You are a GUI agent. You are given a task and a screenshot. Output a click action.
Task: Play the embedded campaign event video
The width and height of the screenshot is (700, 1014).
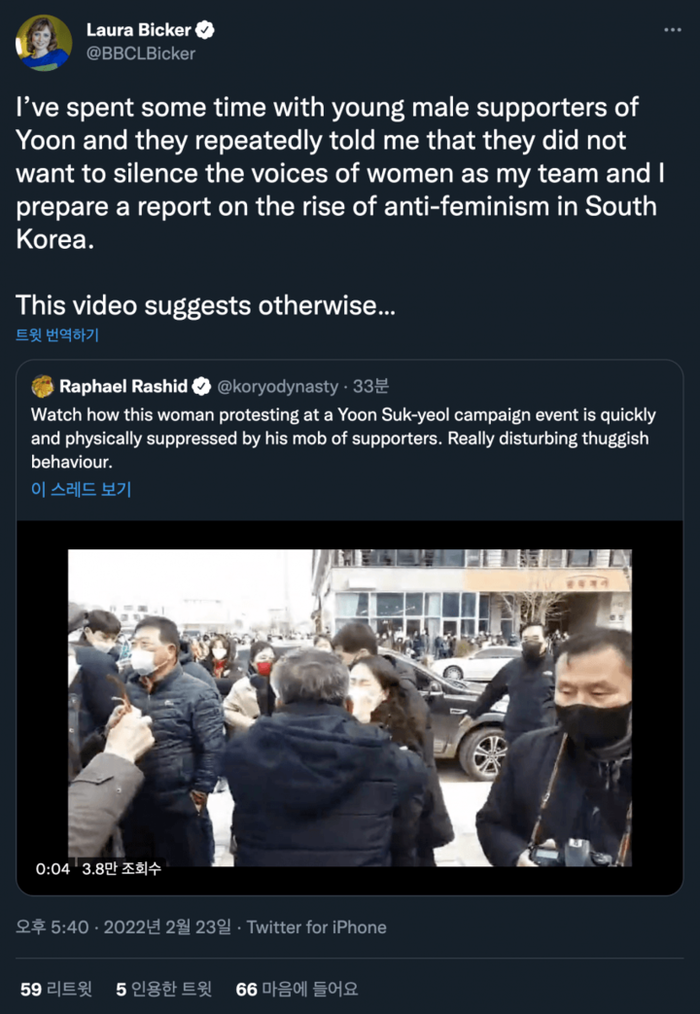(349, 707)
